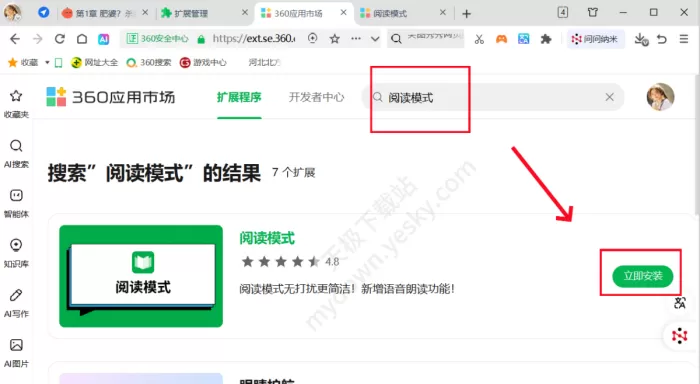This screenshot has height=384, width=700.
Task: Expand the 收藏 dropdown arrow
Action: [47, 63]
